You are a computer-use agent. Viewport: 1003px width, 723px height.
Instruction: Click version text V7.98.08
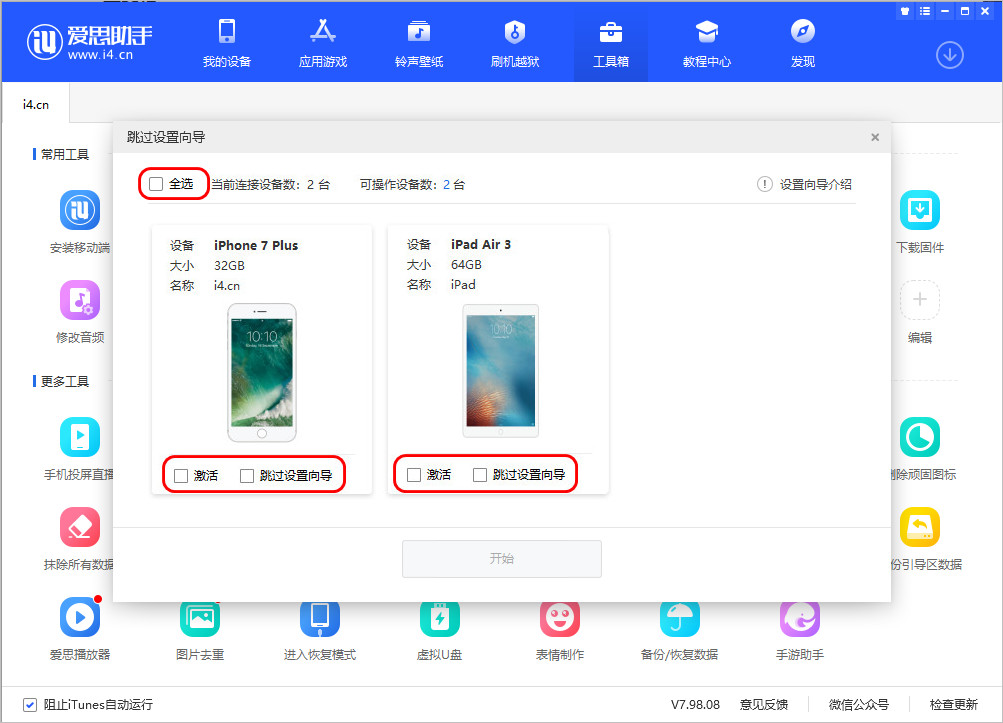[x=695, y=704]
